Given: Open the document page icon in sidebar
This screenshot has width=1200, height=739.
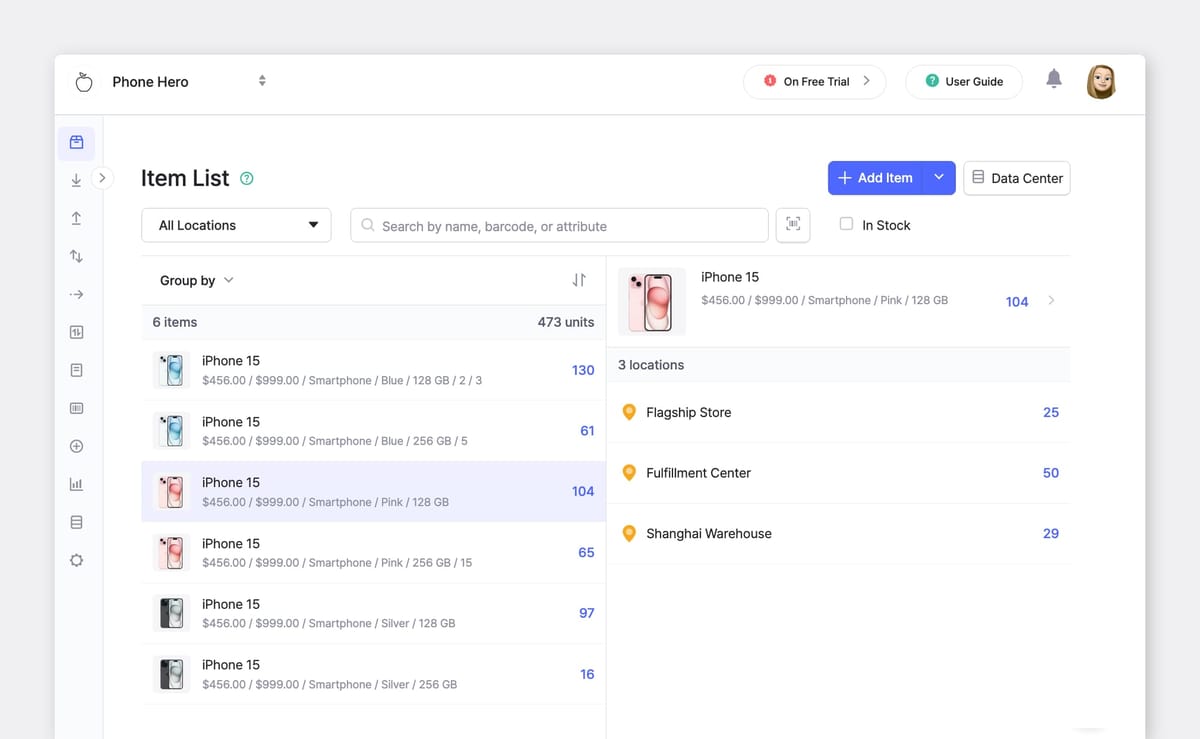Looking at the screenshot, I should (76, 370).
